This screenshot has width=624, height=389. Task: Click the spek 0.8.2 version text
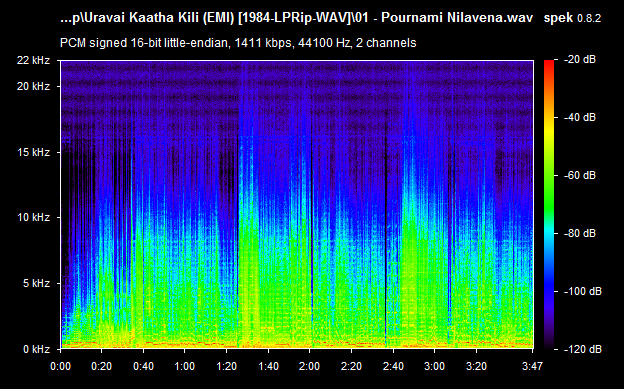click(x=572, y=18)
